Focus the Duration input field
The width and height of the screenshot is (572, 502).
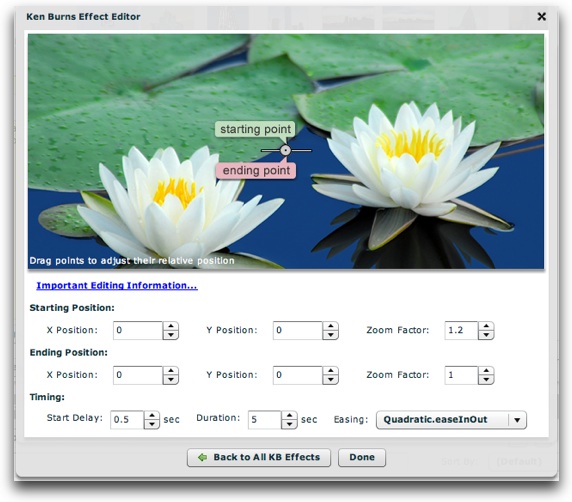265,420
